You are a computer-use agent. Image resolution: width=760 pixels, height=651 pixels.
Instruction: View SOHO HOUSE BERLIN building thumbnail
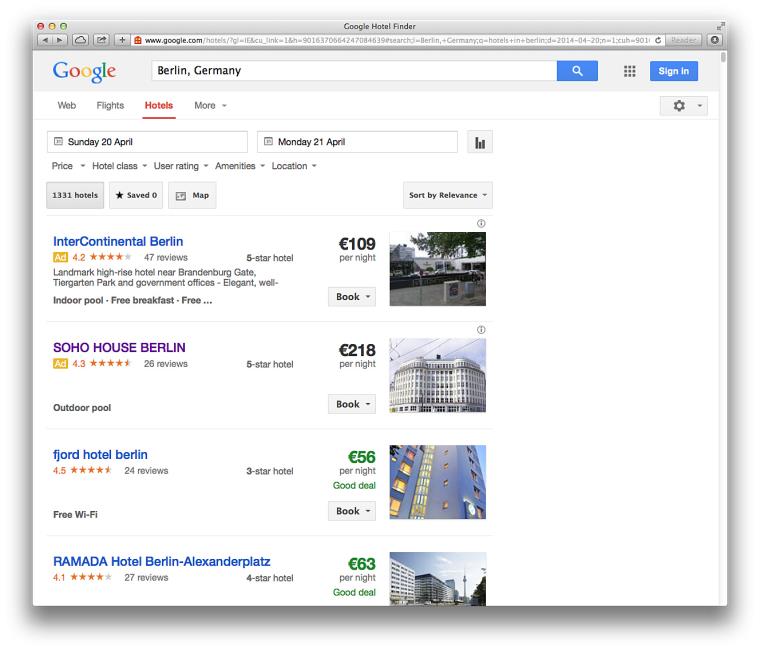438,375
